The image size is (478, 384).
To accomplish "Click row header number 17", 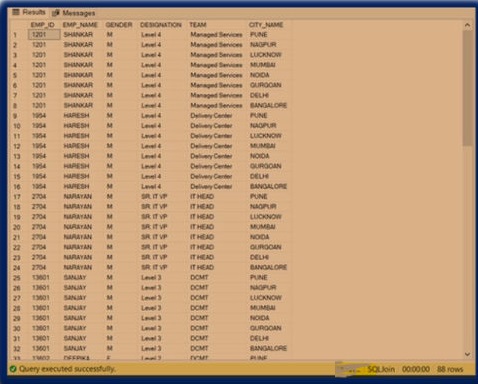I will tap(17, 197).
